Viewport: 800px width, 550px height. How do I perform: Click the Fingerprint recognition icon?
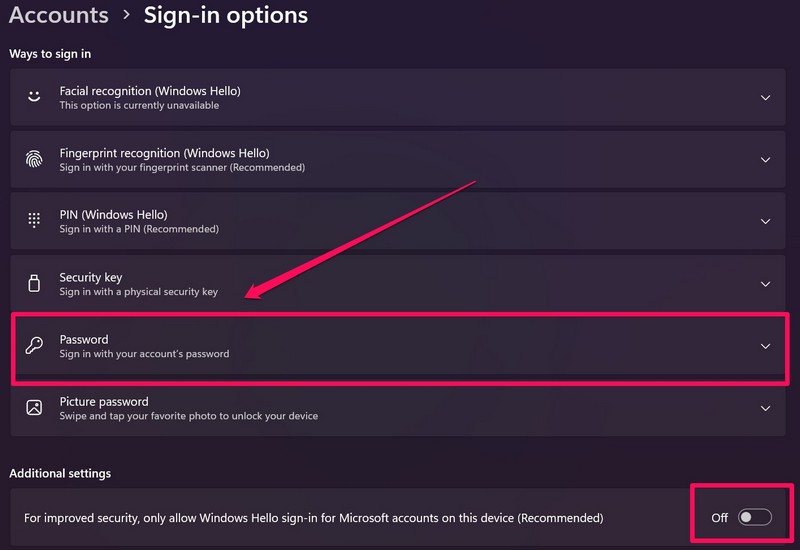click(34, 159)
